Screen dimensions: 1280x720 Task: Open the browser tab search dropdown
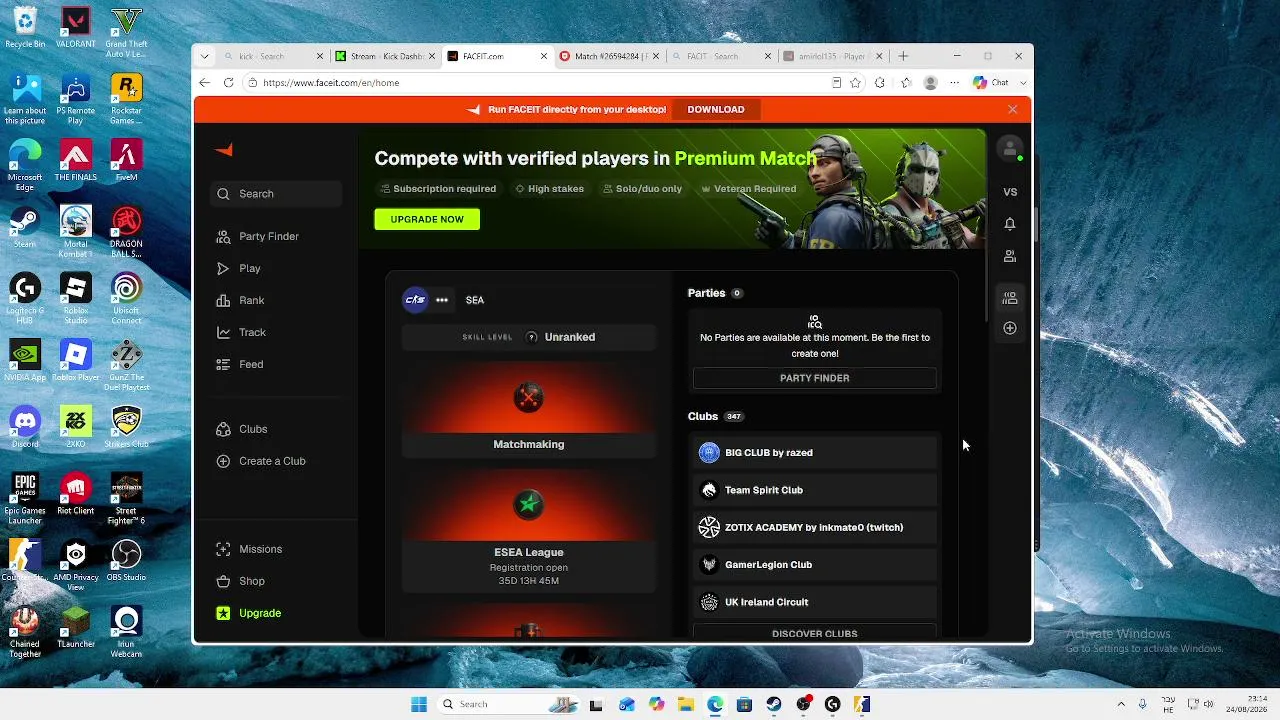tap(204, 56)
